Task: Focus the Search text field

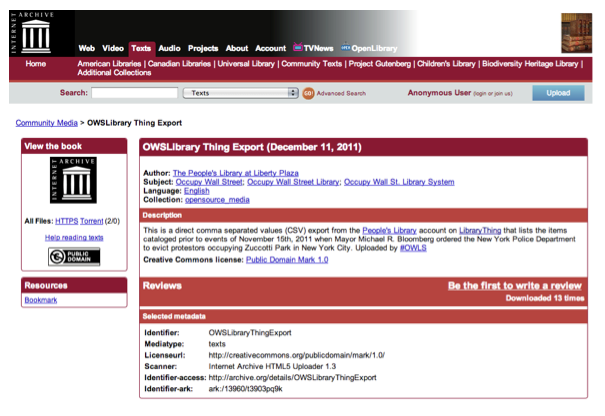Action: pos(134,93)
